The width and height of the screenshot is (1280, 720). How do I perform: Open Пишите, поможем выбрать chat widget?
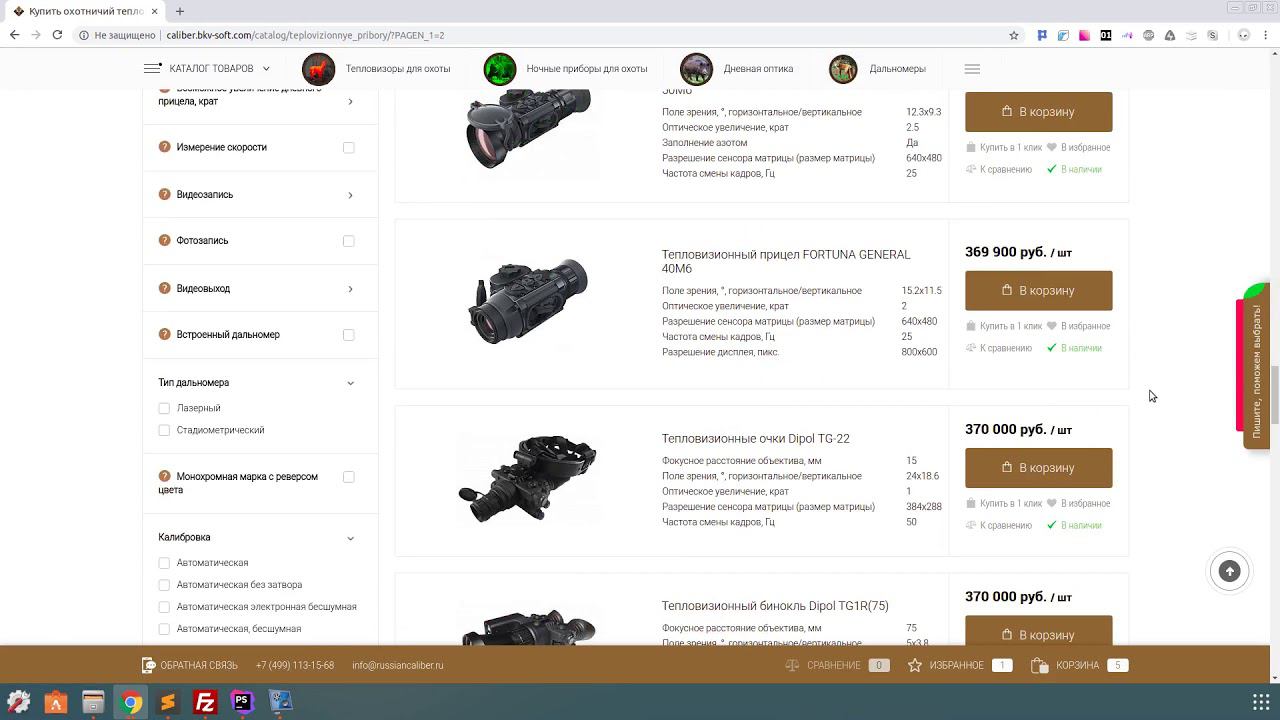coord(1256,371)
